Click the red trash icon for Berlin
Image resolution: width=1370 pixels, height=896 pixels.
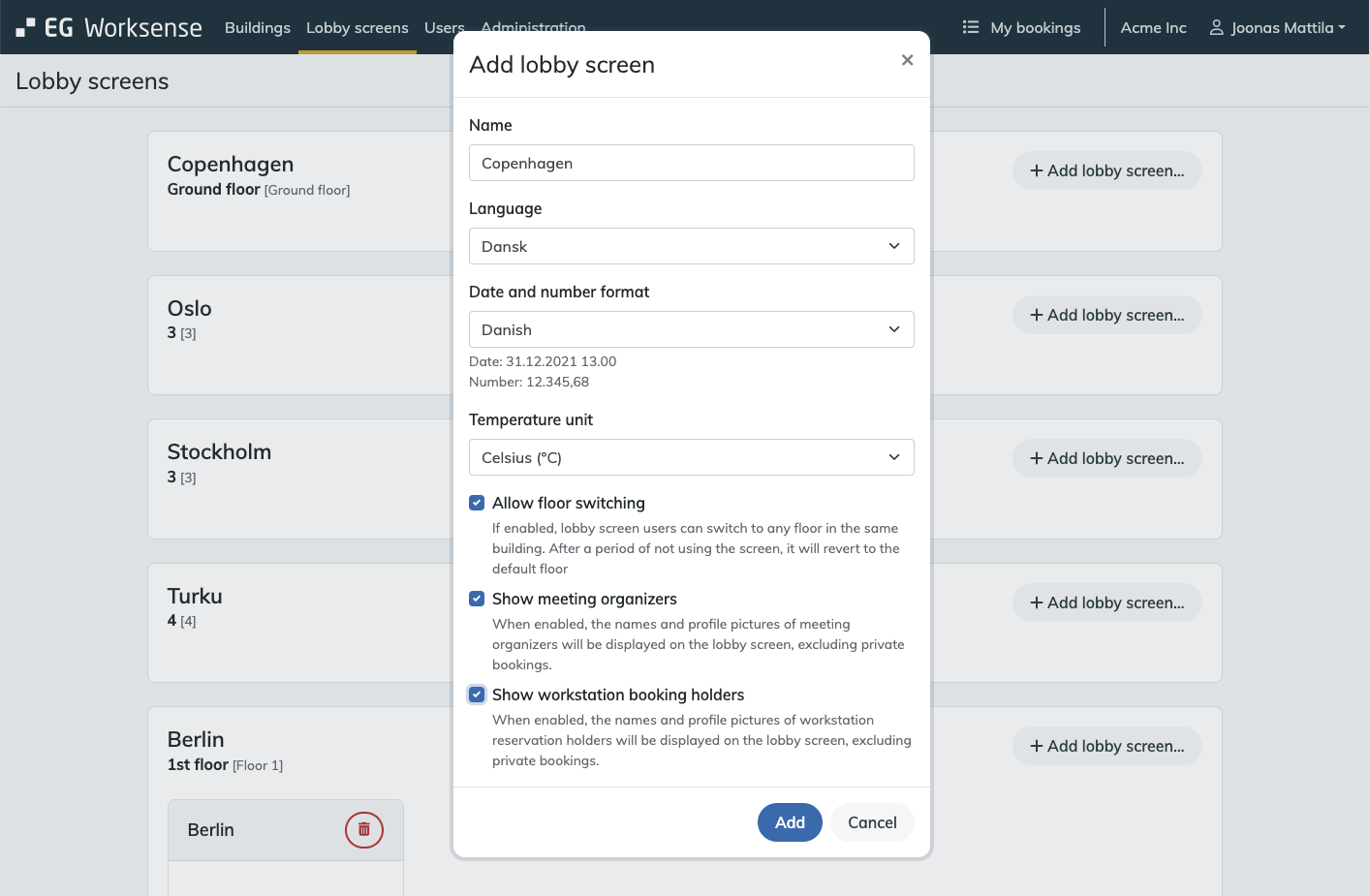(x=364, y=830)
